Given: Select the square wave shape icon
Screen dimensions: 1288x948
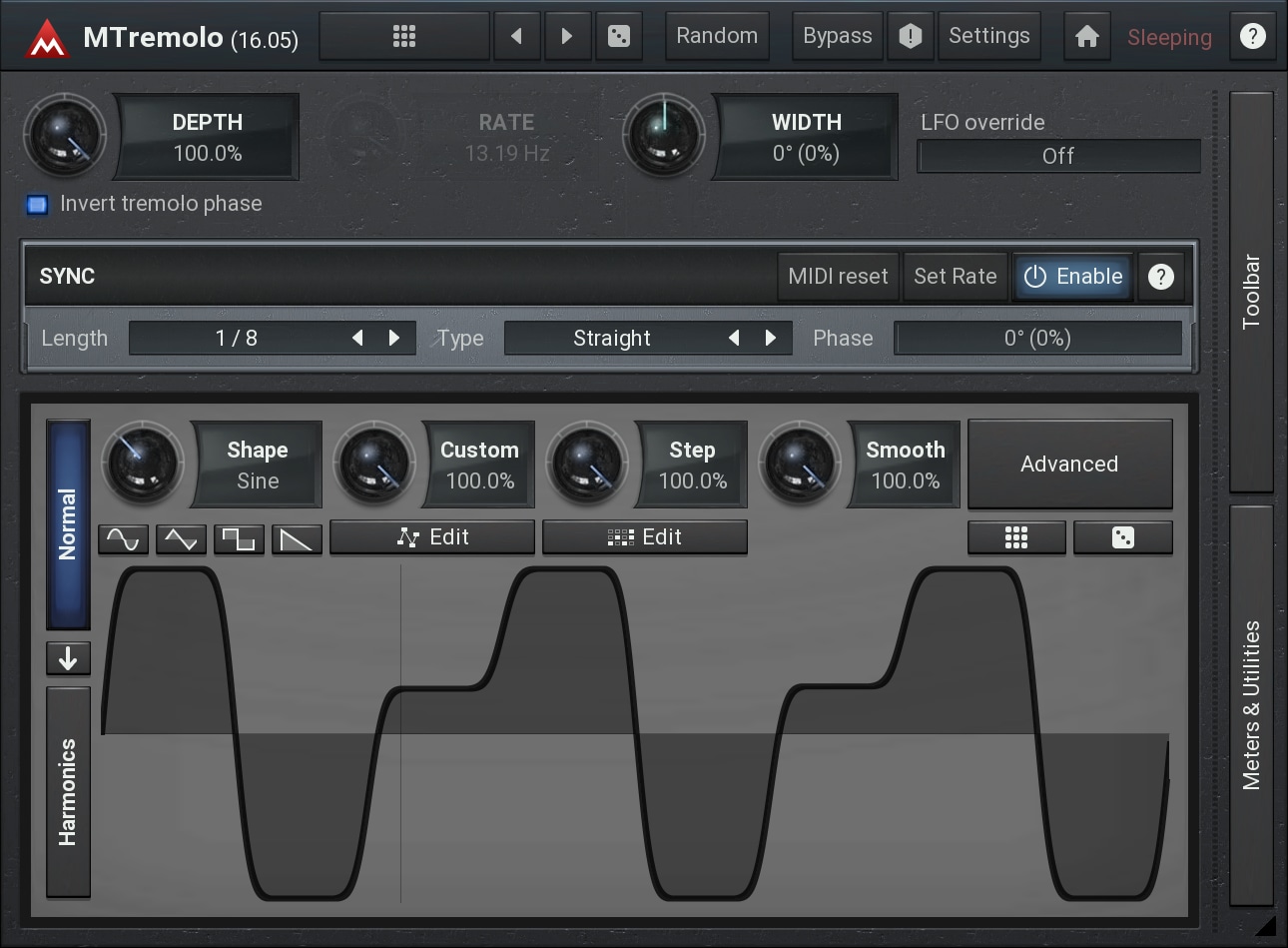Looking at the screenshot, I should tap(240, 539).
